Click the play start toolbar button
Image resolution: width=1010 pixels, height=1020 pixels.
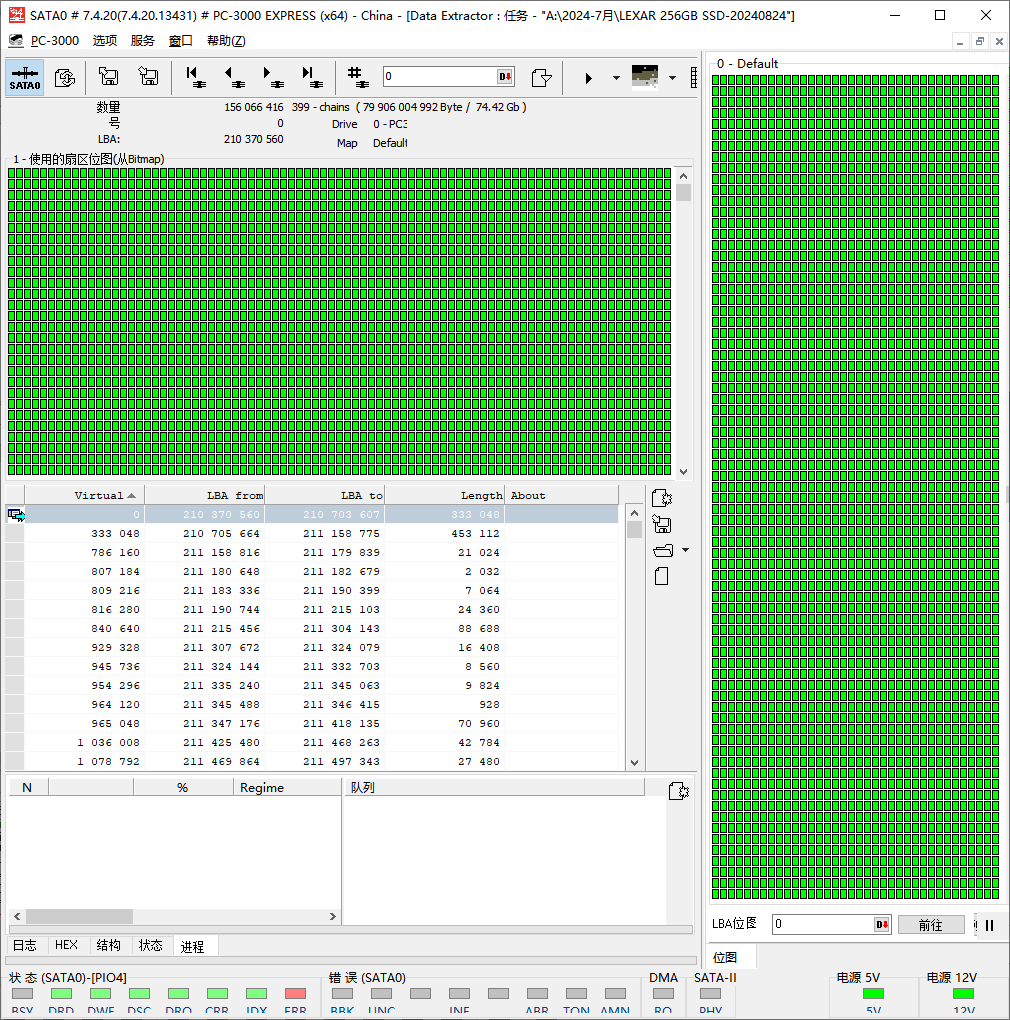[589, 78]
